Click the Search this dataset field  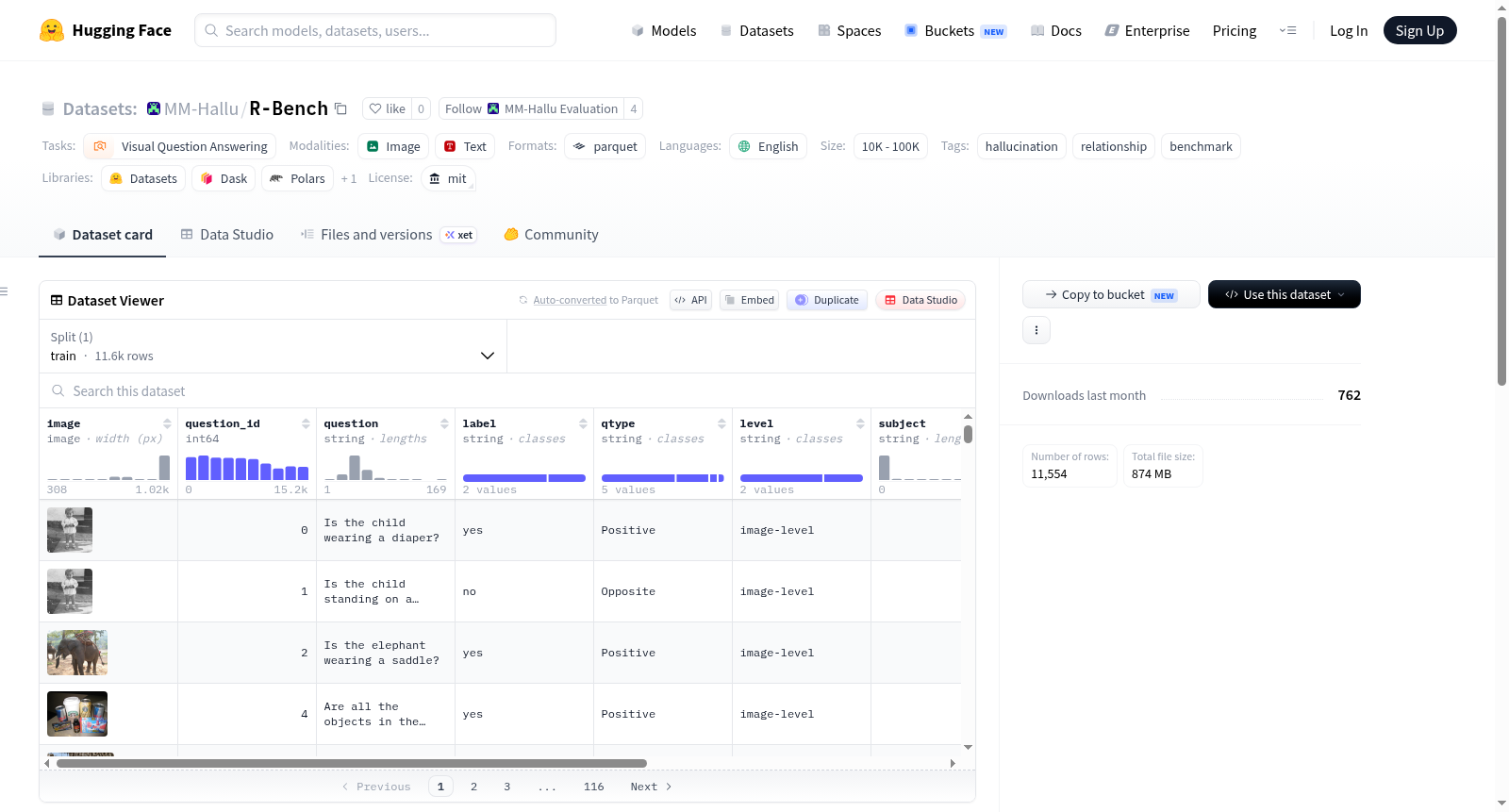coord(507,390)
